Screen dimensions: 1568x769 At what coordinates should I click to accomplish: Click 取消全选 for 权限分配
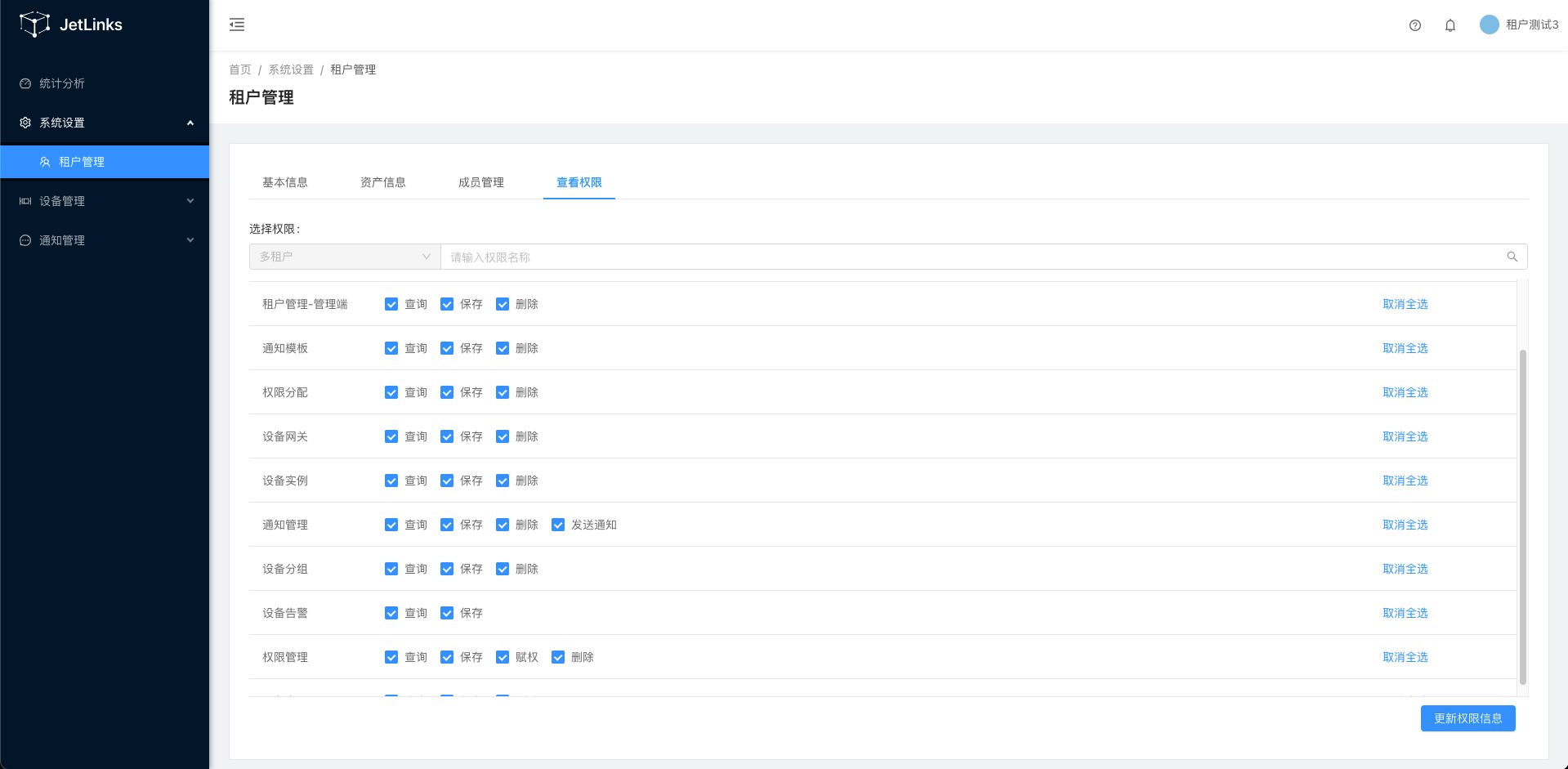1405,392
